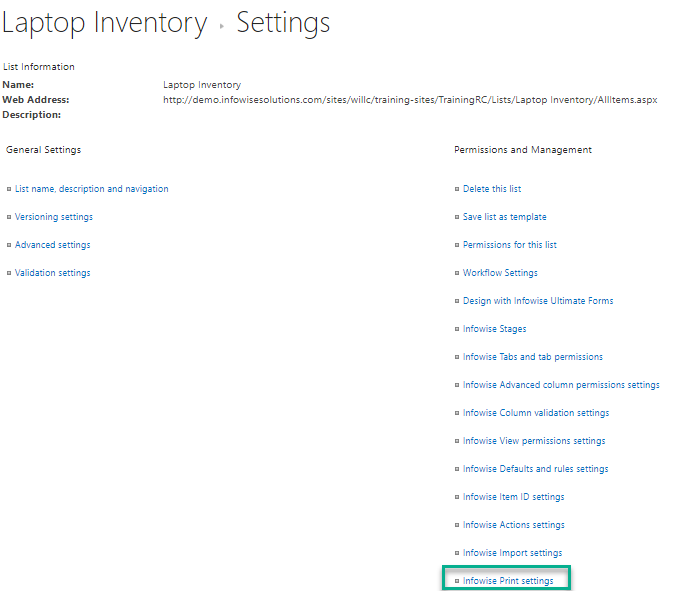
Task: Open Infowise Import settings
Action: coord(512,553)
